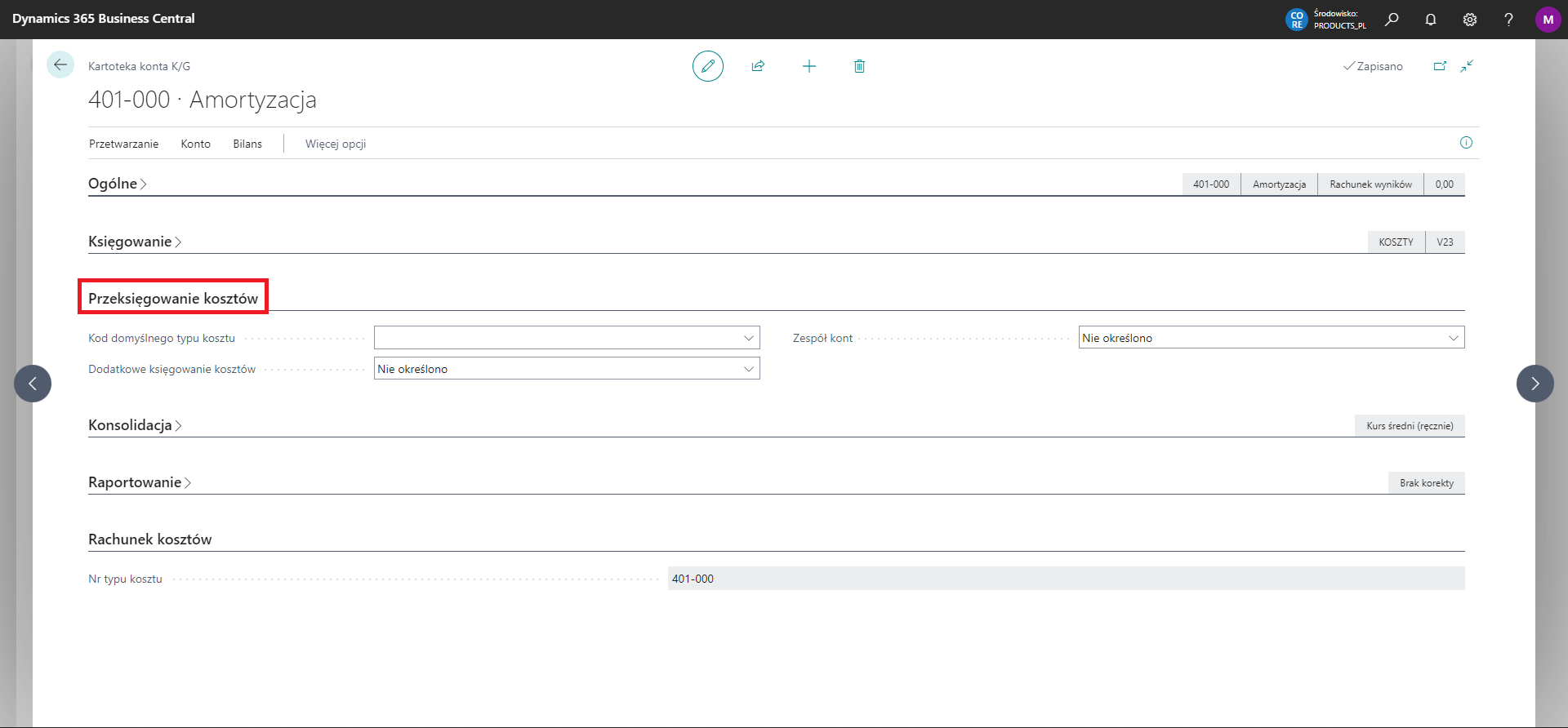
Task: Go to previous record arrow
Action: [x=33, y=384]
